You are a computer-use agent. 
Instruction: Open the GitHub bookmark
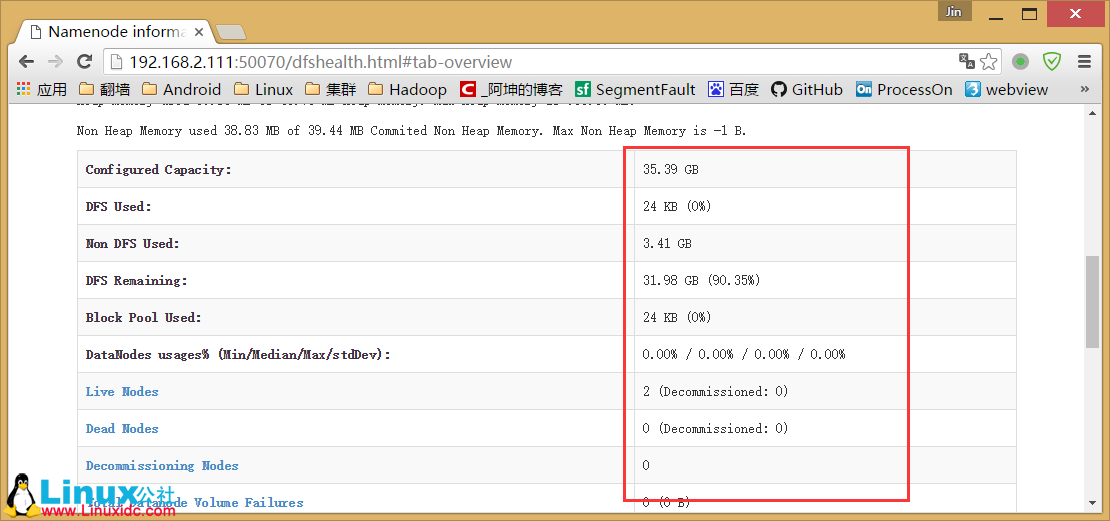(x=806, y=89)
